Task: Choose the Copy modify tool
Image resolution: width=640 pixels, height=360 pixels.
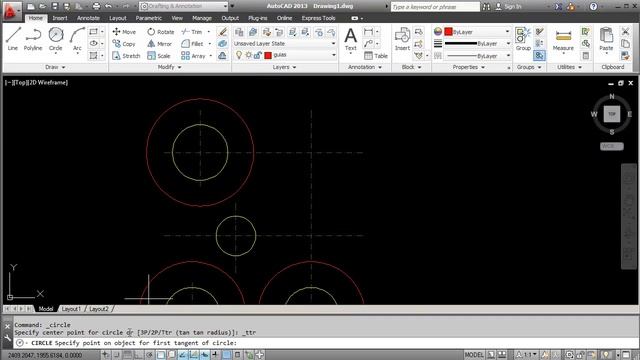Action: (x=124, y=44)
